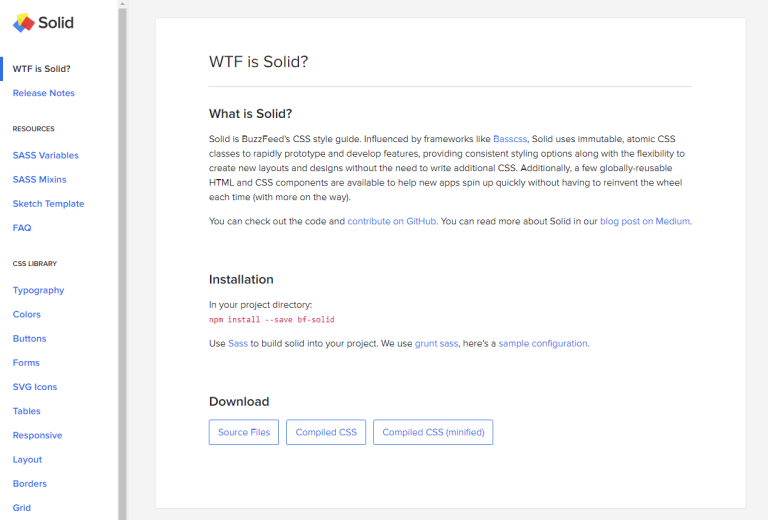View SVG Icons page

click(35, 387)
